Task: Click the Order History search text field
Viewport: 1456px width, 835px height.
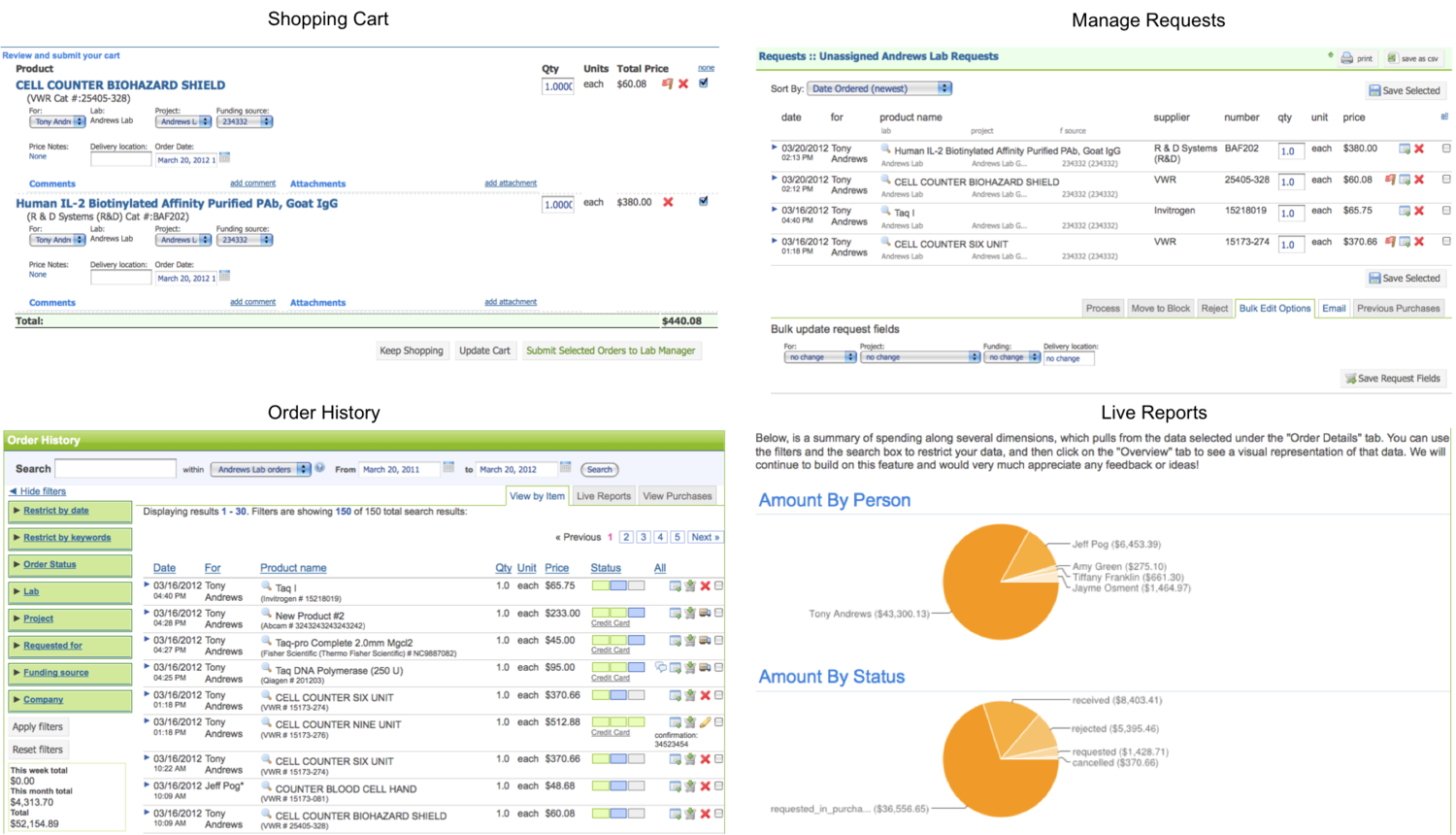Action: pyautogui.click(x=116, y=469)
